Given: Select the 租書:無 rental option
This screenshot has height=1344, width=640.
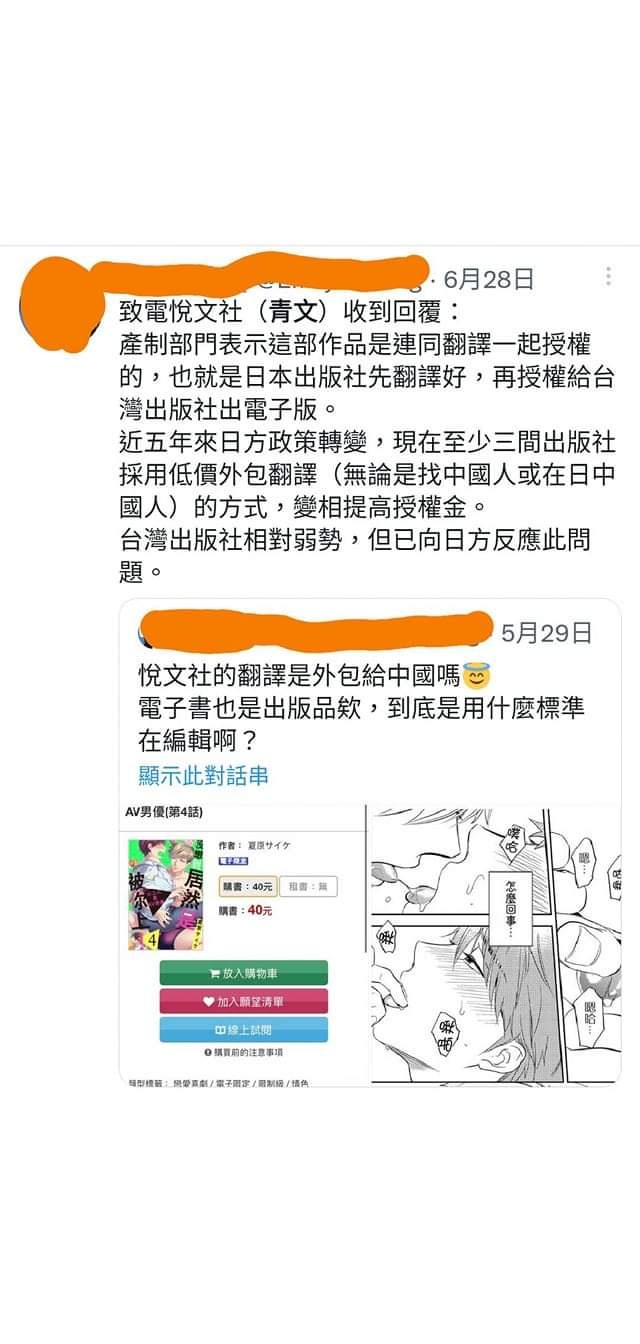Looking at the screenshot, I should 310,886.
